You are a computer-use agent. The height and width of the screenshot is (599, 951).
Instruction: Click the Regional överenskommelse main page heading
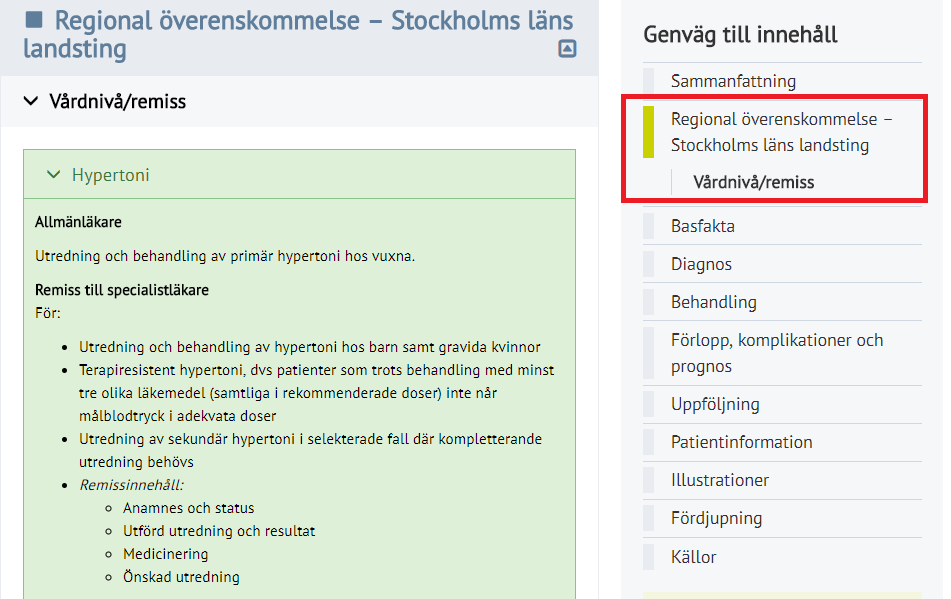point(298,35)
